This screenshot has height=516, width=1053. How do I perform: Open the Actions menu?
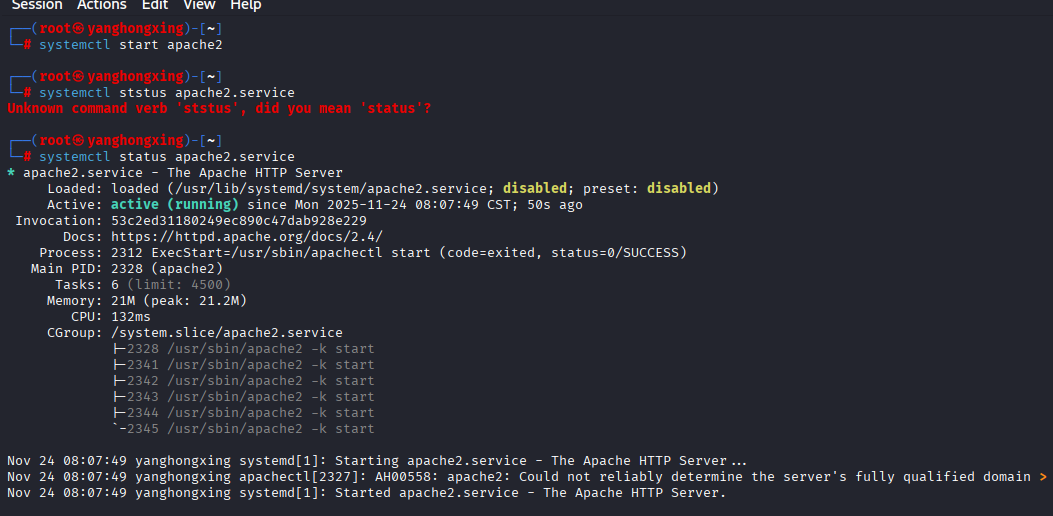pos(102,5)
